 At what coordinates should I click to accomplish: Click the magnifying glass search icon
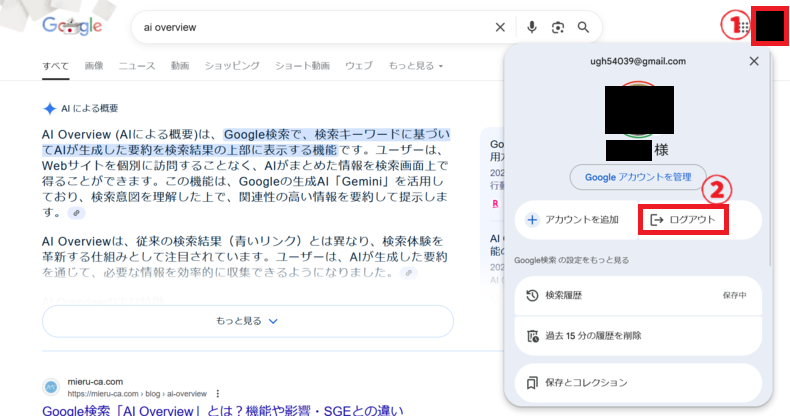583,27
